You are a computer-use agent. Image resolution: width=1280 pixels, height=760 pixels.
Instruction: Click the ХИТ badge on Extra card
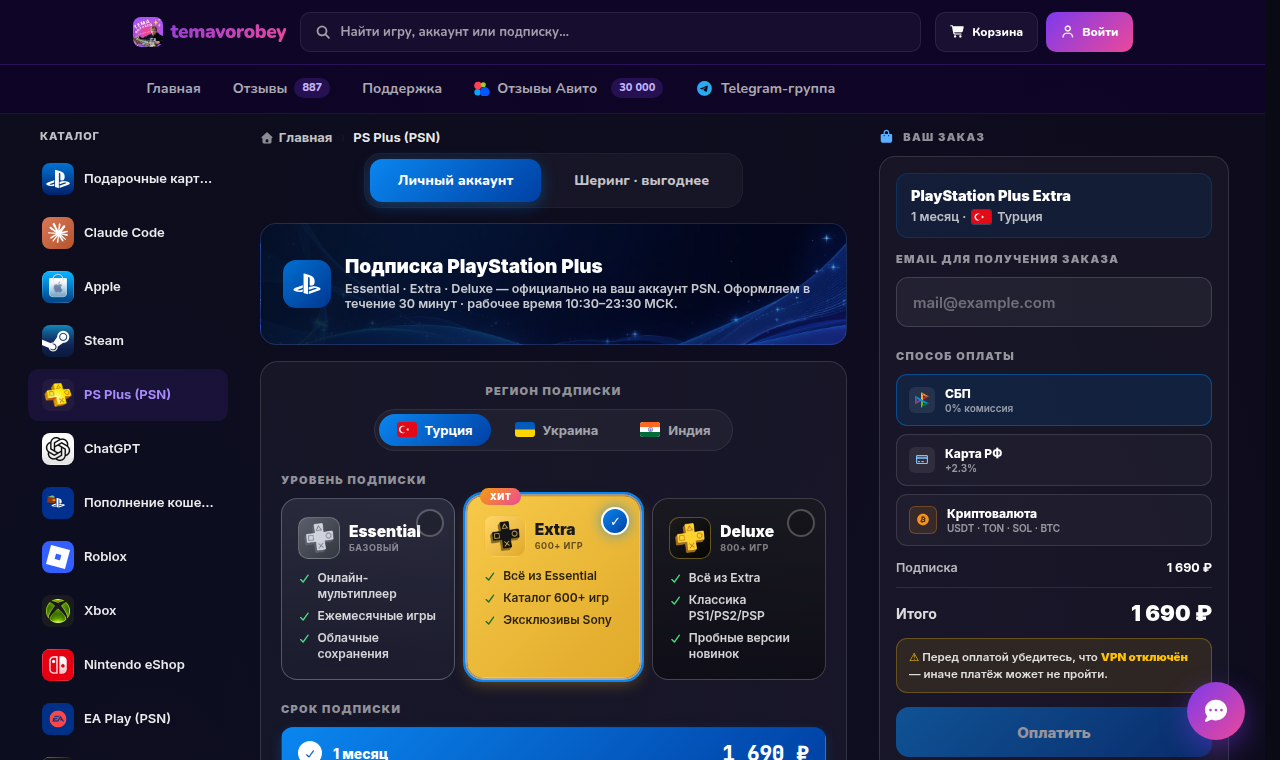(500, 496)
